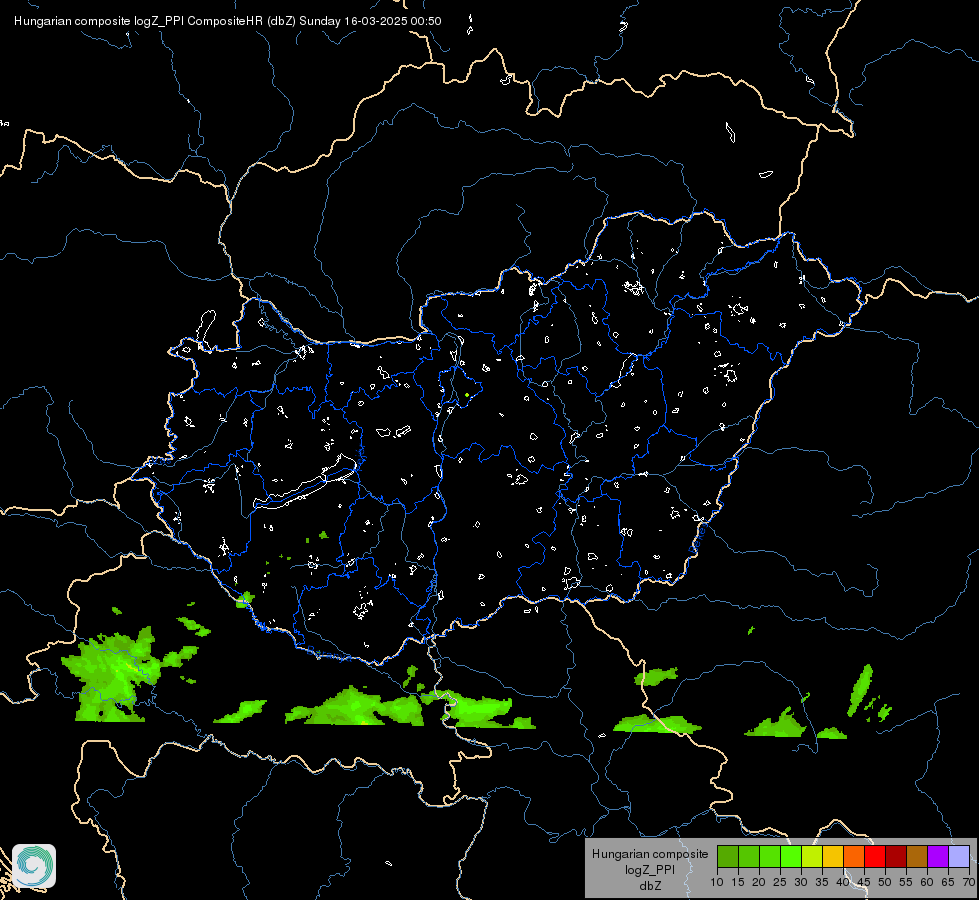Image resolution: width=979 pixels, height=900 pixels.
Task: Click the 'logZ_PPI' legend label
Action: point(650,869)
